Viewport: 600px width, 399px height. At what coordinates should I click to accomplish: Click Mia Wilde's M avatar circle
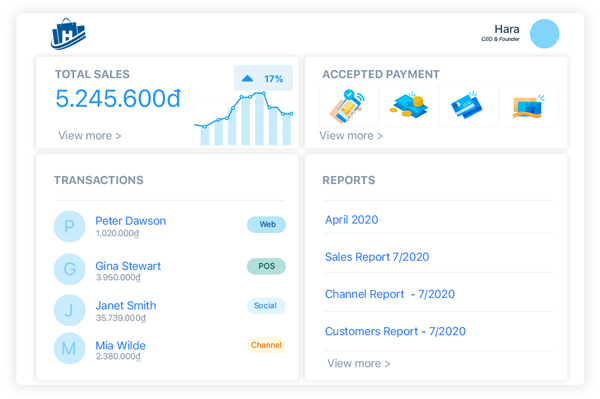click(69, 349)
